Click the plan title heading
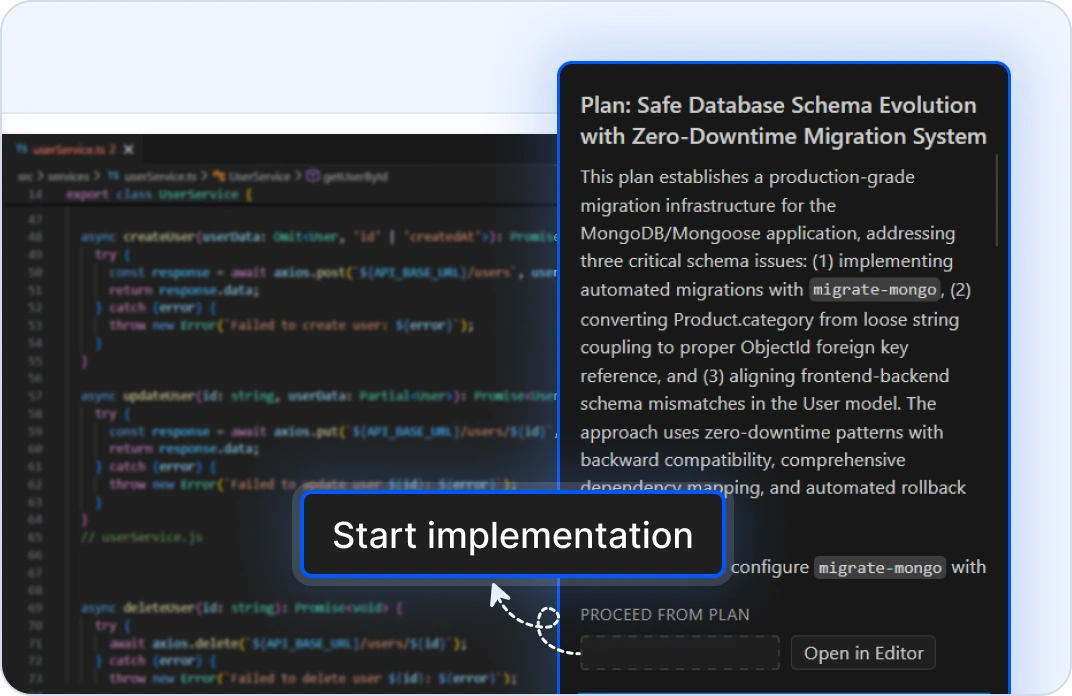This screenshot has width=1072, height=696. pyautogui.click(x=783, y=120)
